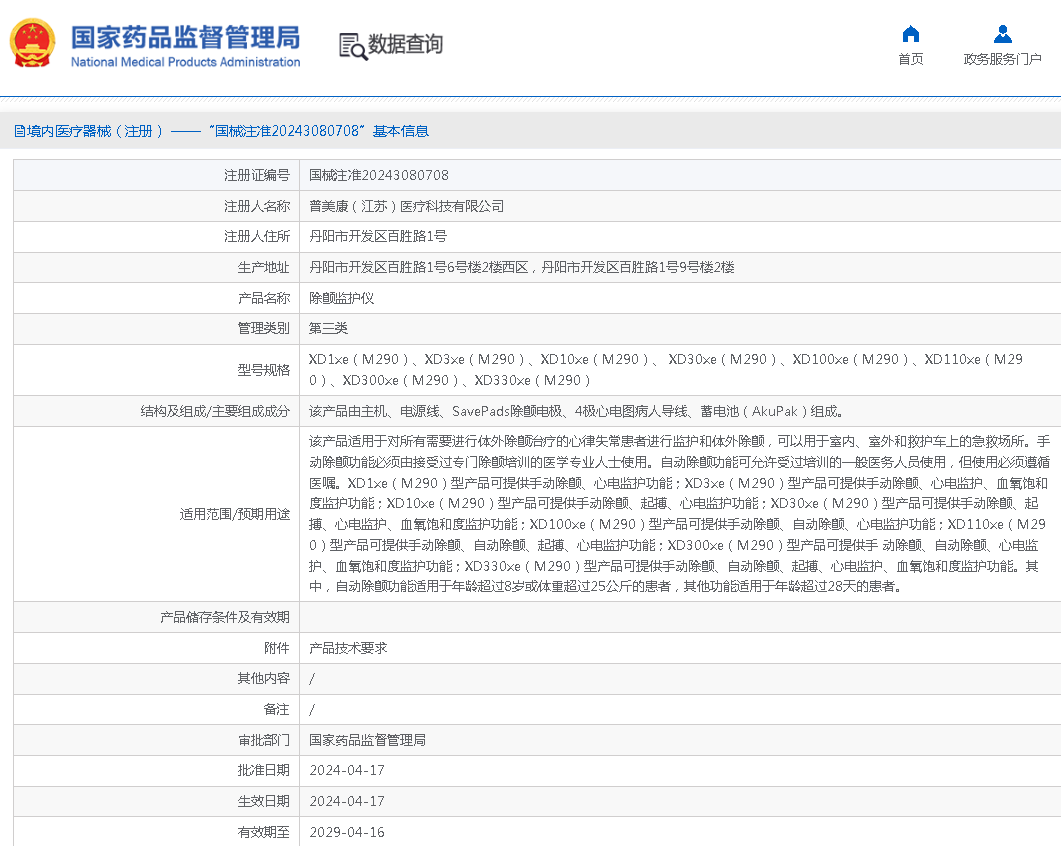
Task: Open the 政务服务门户 person icon
Action: (1003, 34)
